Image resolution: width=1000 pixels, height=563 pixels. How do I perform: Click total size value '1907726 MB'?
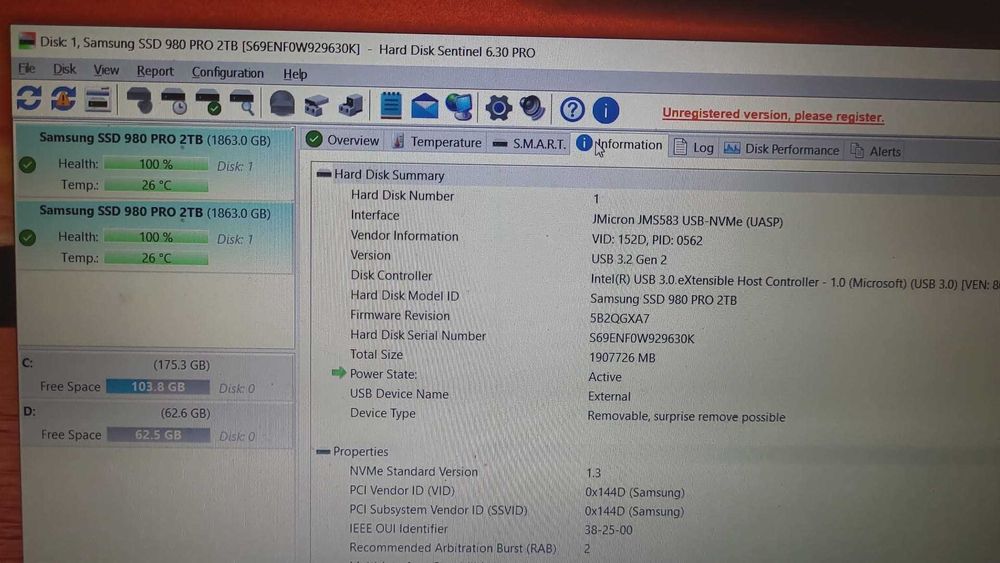pyautogui.click(x=622, y=358)
